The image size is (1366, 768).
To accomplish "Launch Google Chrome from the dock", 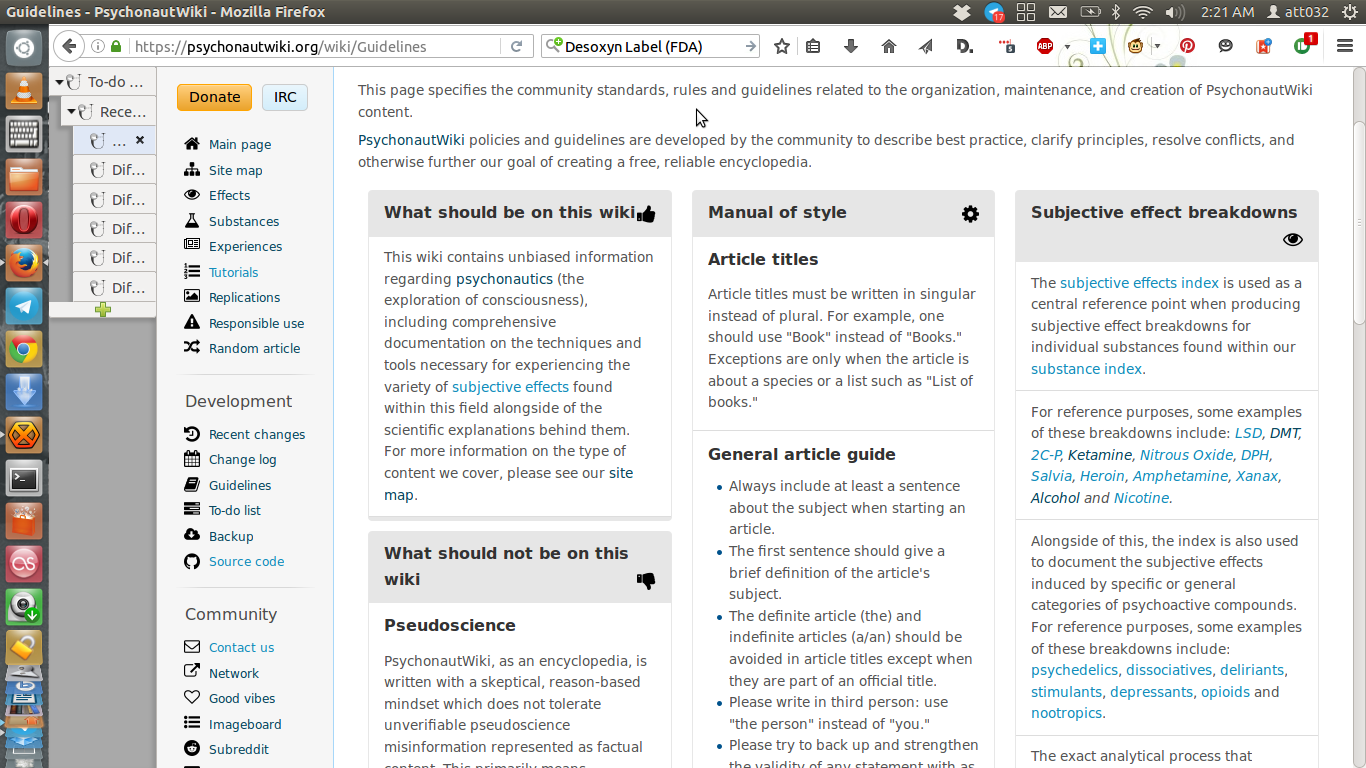I will (x=24, y=350).
